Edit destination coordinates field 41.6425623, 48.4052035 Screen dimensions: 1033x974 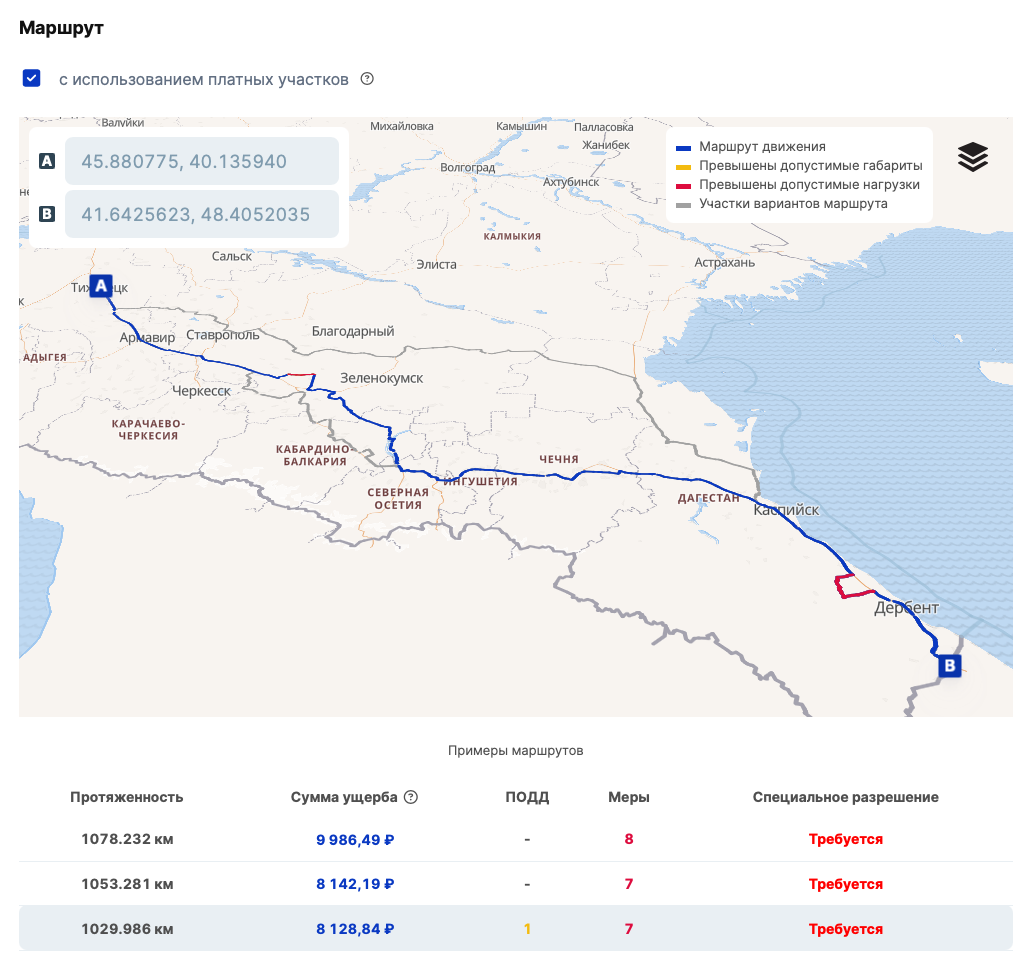pyautogui.click(x=201, y=214)
